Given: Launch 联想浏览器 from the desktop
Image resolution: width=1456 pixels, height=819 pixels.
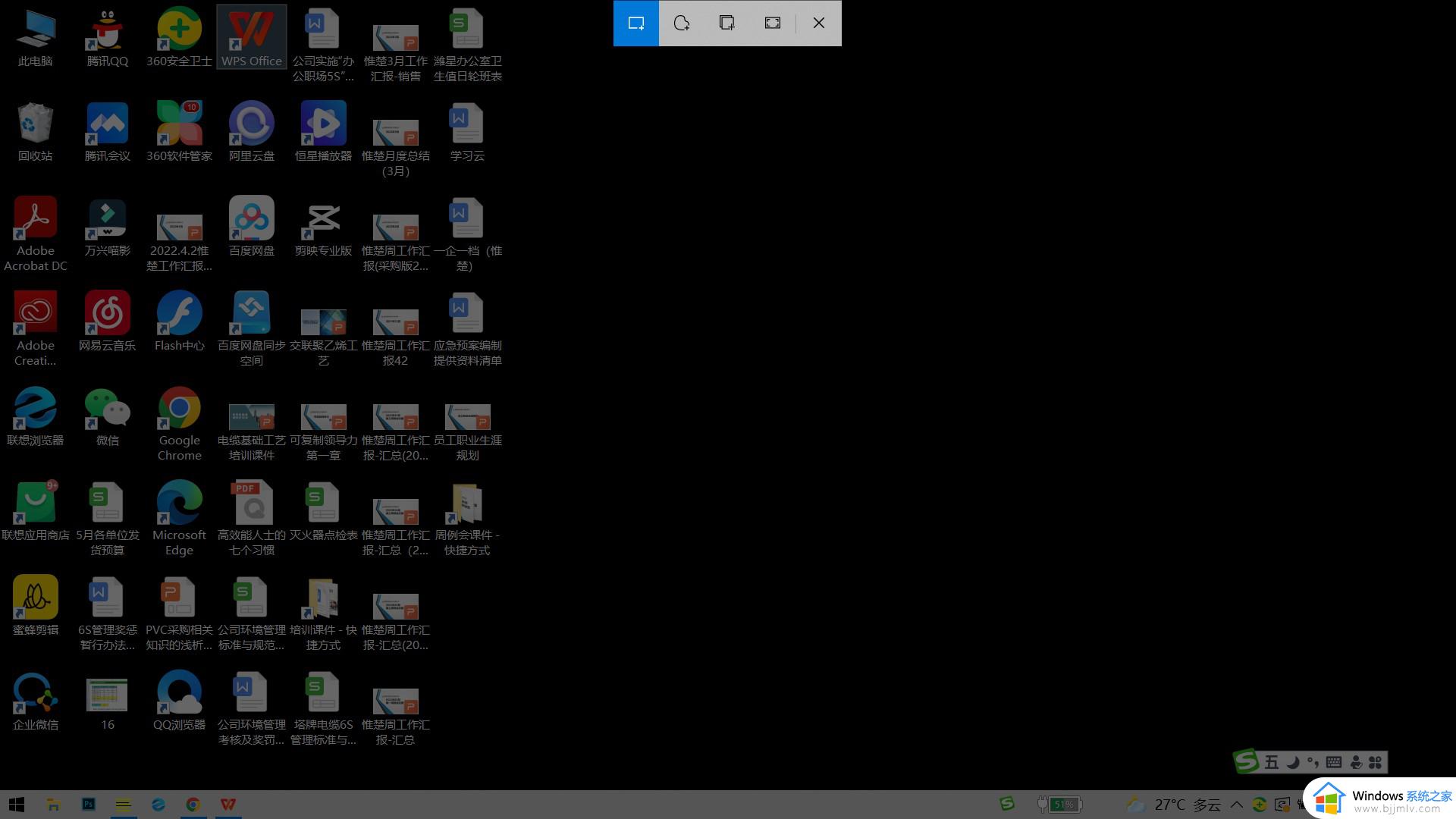Looking at the screenshot, I should (x=36, y=416).
